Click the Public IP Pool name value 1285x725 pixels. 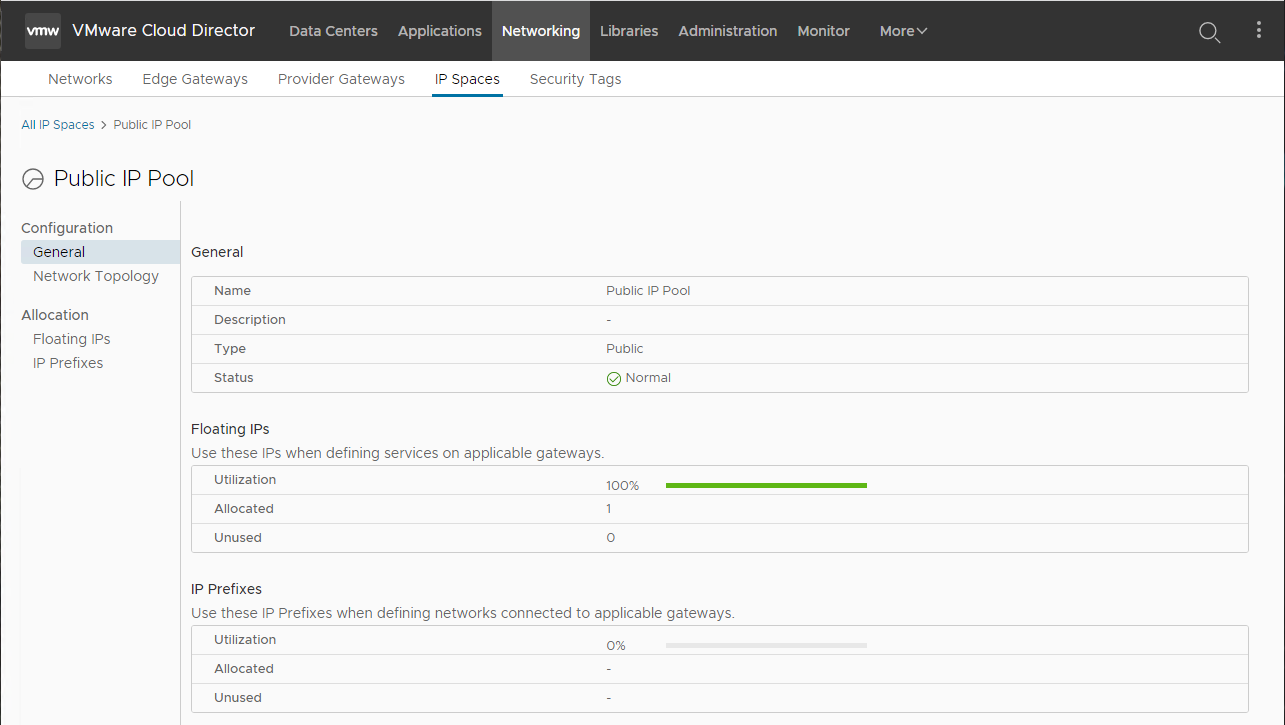click(648, 291)
